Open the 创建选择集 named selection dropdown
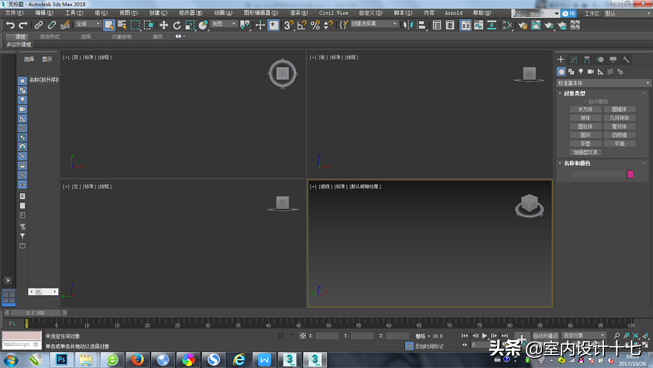 (x=374, y=24)
